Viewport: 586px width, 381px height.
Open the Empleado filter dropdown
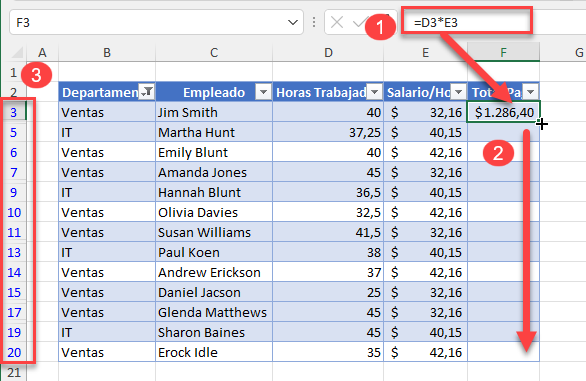(x=263, y=92)
